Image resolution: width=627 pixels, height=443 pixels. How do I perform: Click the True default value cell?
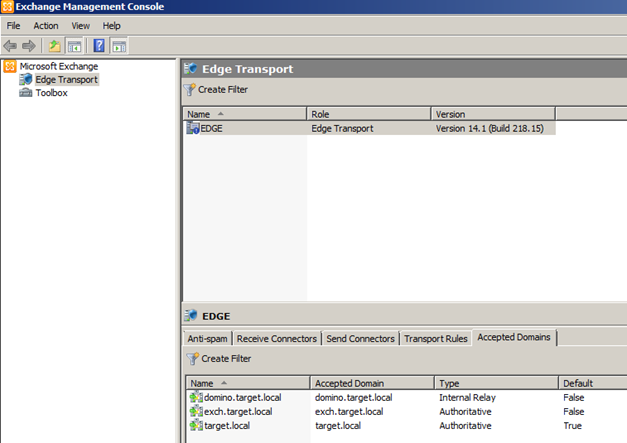point(572,425)
